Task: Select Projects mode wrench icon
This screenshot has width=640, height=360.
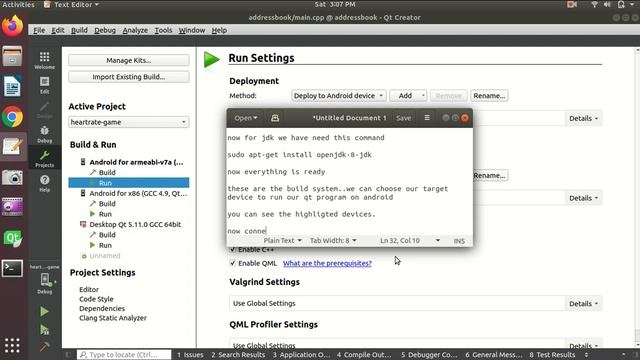Action: pos(44,159)
